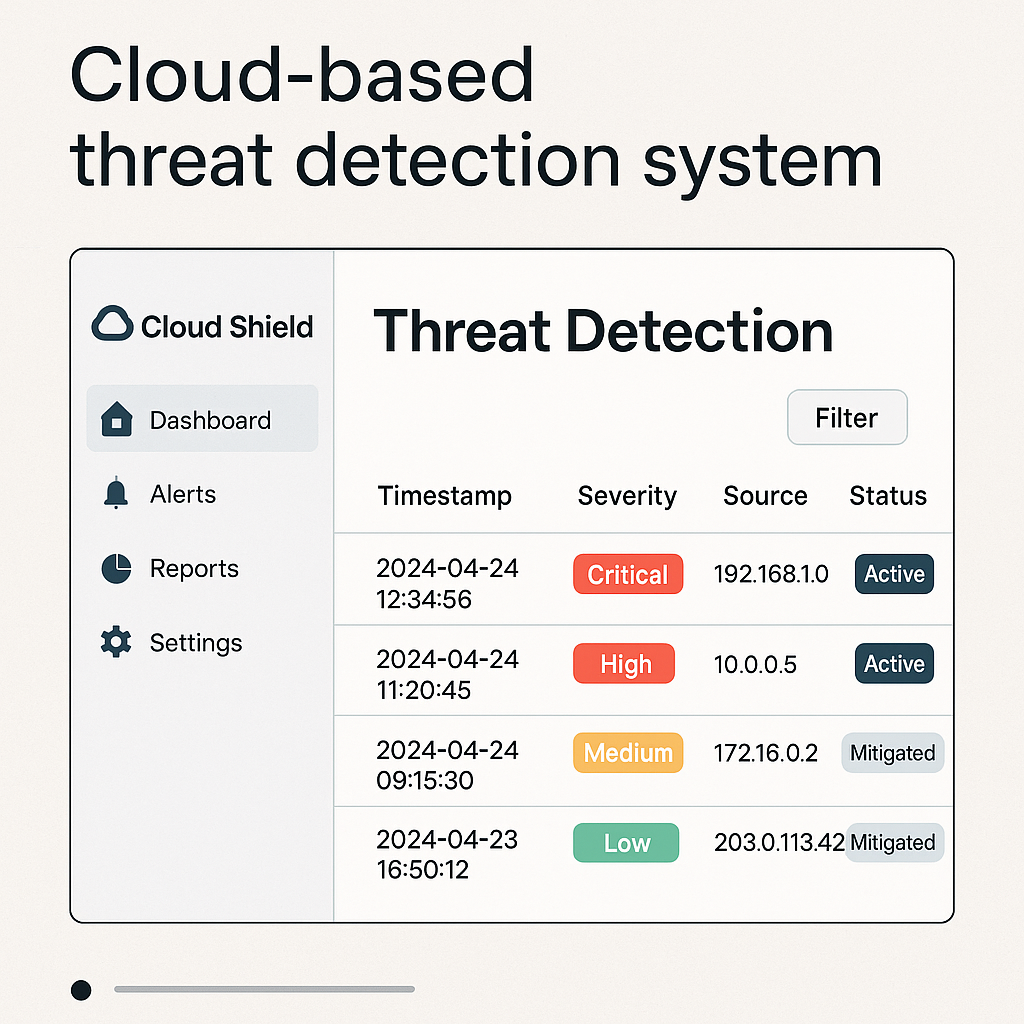Open the Filter options
Viewport: 1024px width, 1024px height.
pos(846,417)
